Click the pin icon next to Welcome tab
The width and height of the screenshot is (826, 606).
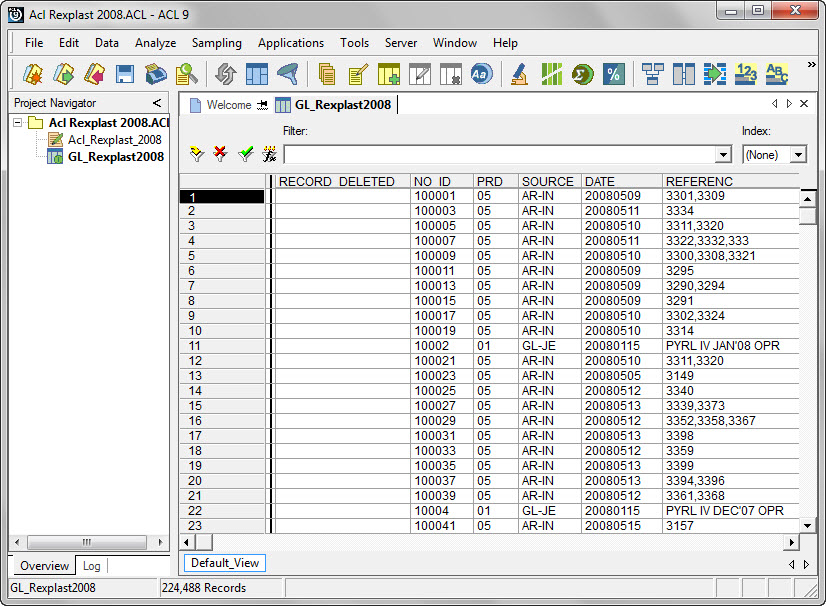(x=262, y=105)
